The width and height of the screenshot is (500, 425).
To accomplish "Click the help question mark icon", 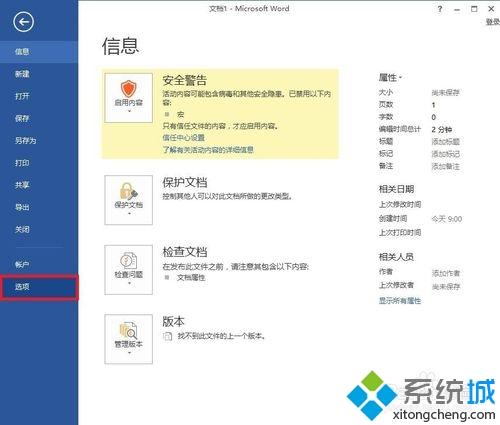I will 440,9.
